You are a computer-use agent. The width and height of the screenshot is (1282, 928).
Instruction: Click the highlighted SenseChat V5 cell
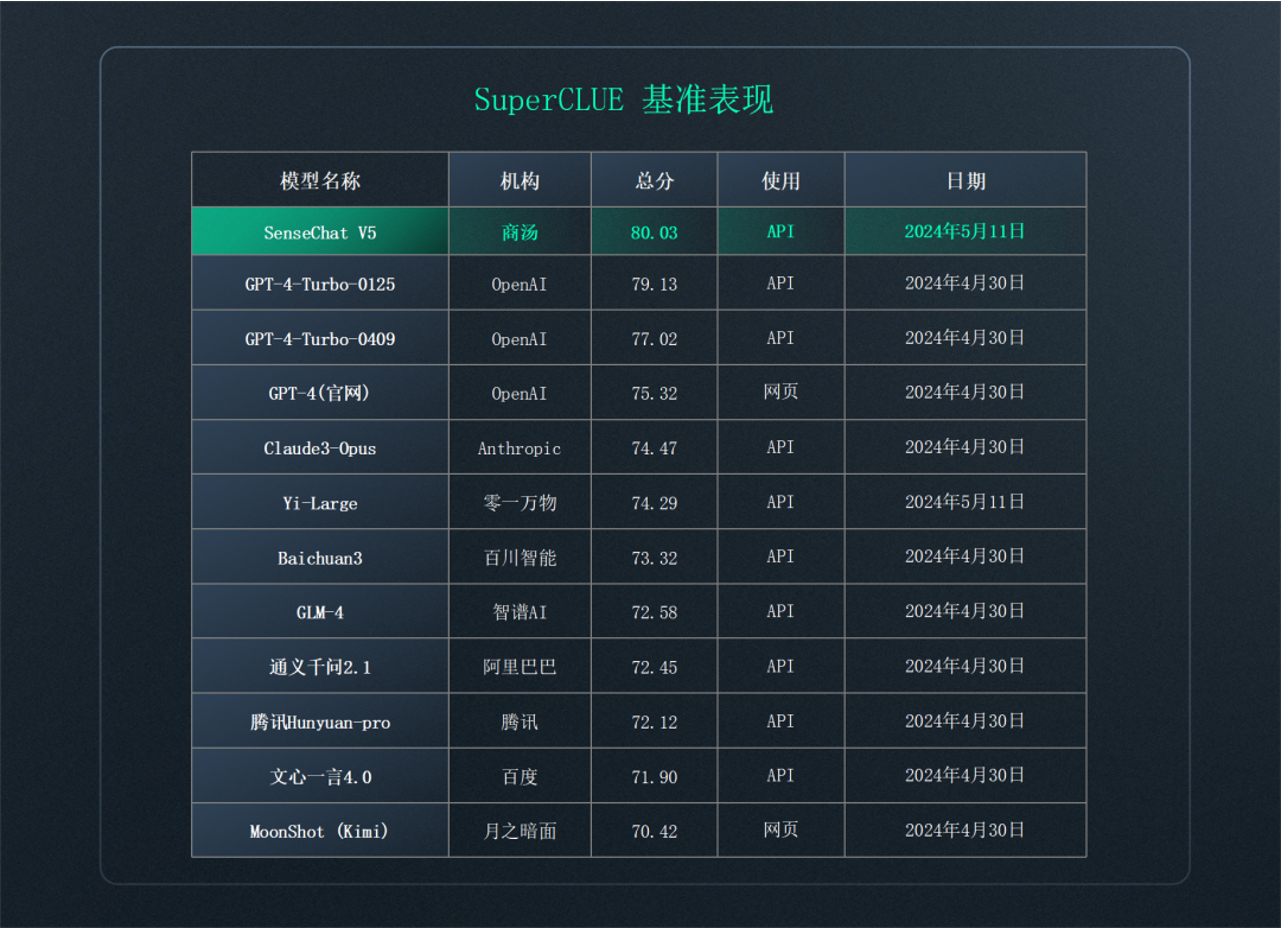[320, 232]
